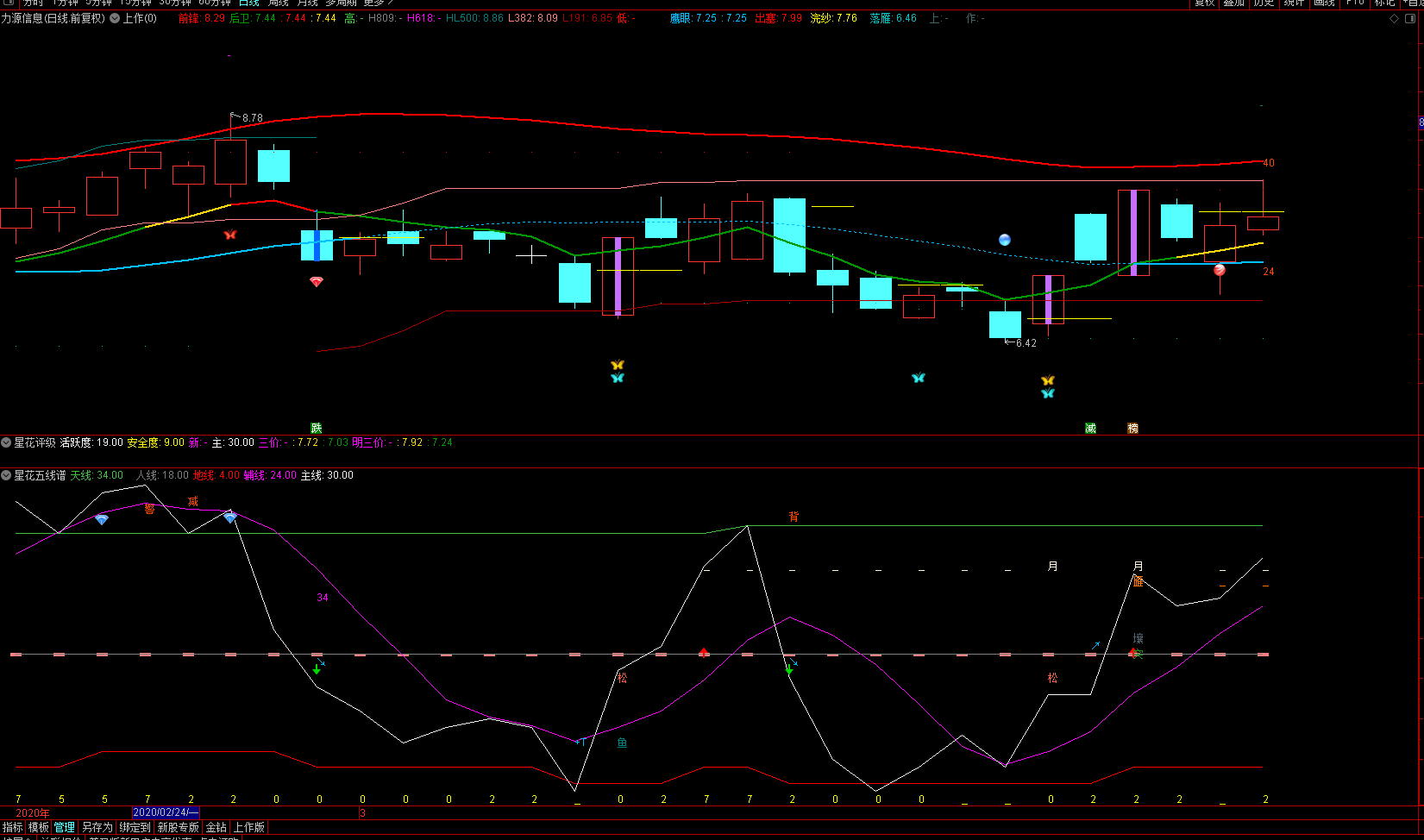Click the first green down arrow in indicator panel

click(317, 668)
